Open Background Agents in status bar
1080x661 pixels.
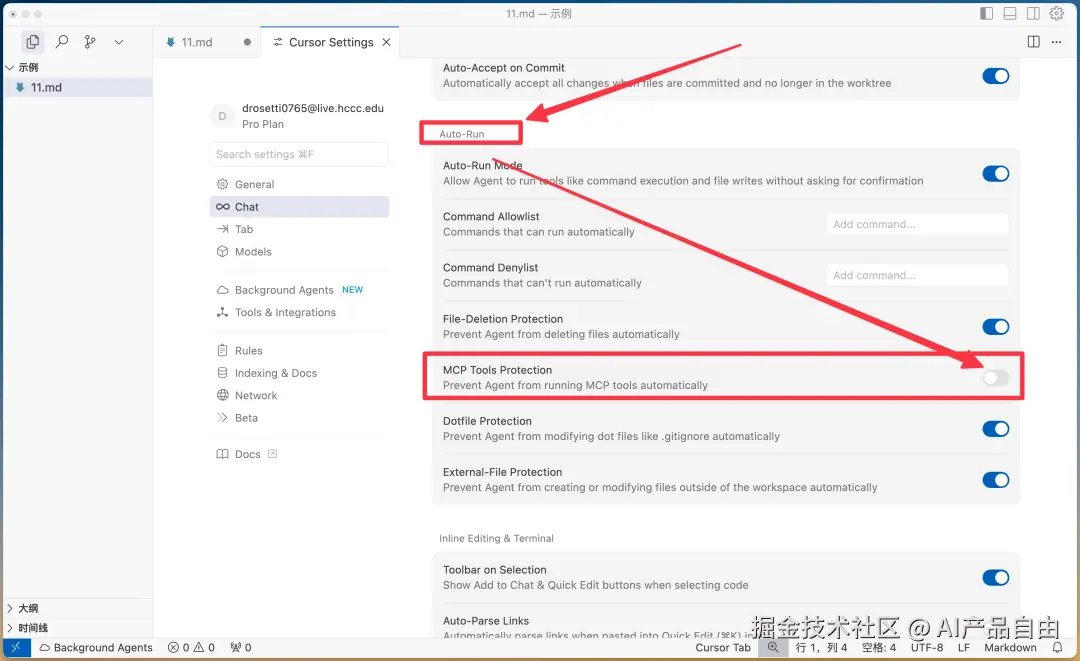coord(96,647)
